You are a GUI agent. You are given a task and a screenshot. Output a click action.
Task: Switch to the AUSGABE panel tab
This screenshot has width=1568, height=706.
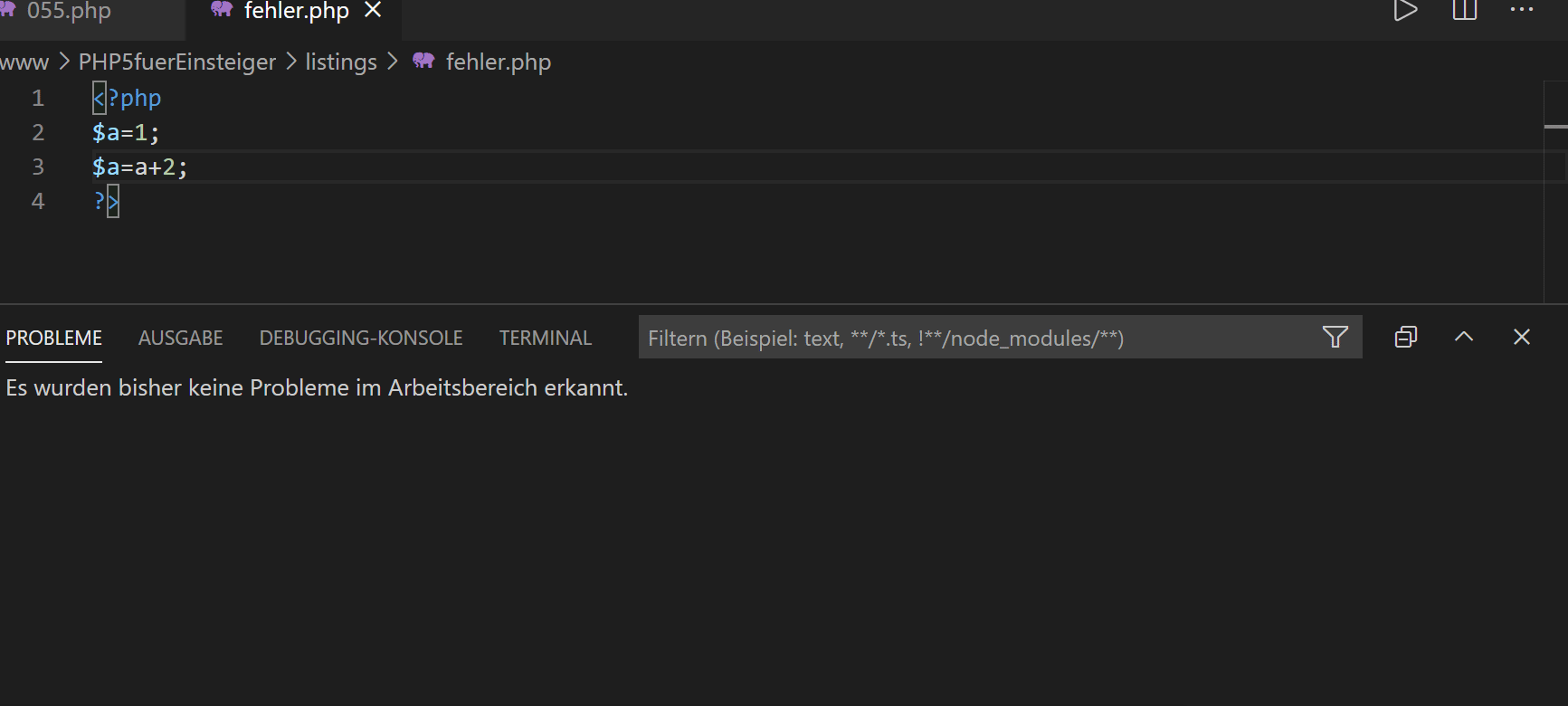tap(181, 338)
